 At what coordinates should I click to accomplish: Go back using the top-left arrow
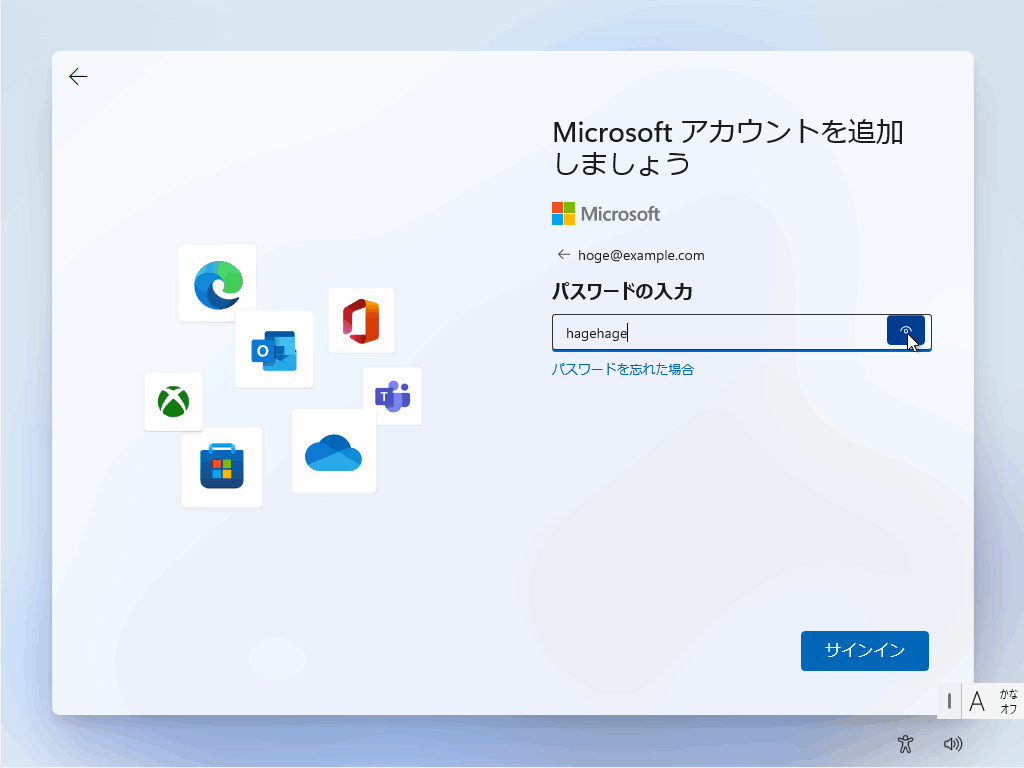pos(78,76)
